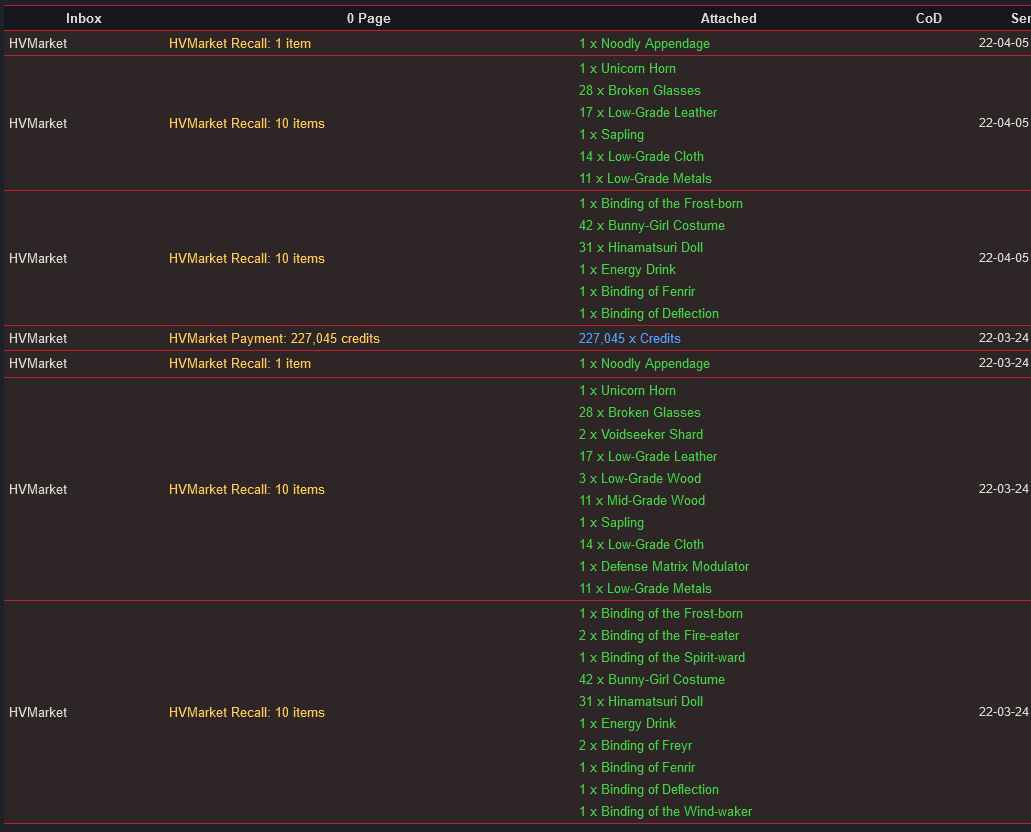
Task: Click the Attached column header
Action: coord(728,18)
